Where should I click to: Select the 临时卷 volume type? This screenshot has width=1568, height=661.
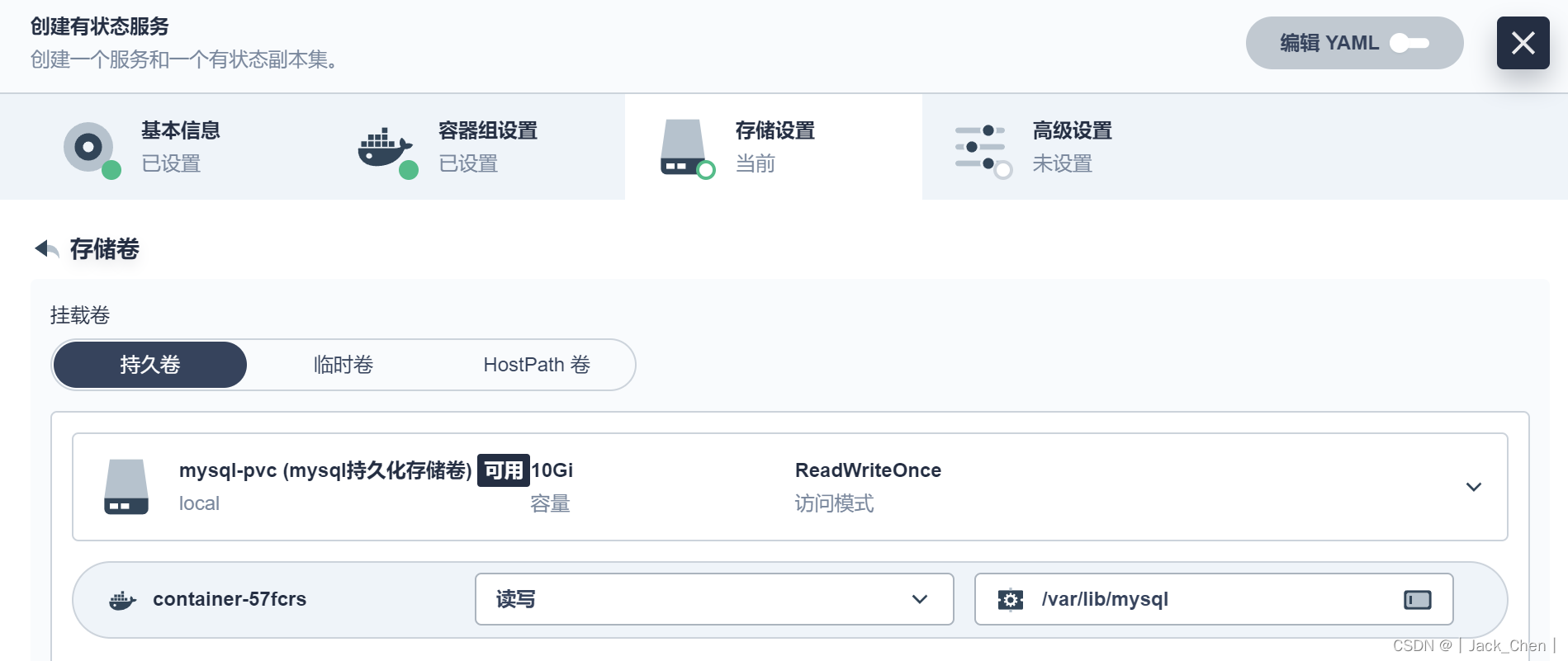(x=343, y=365)
